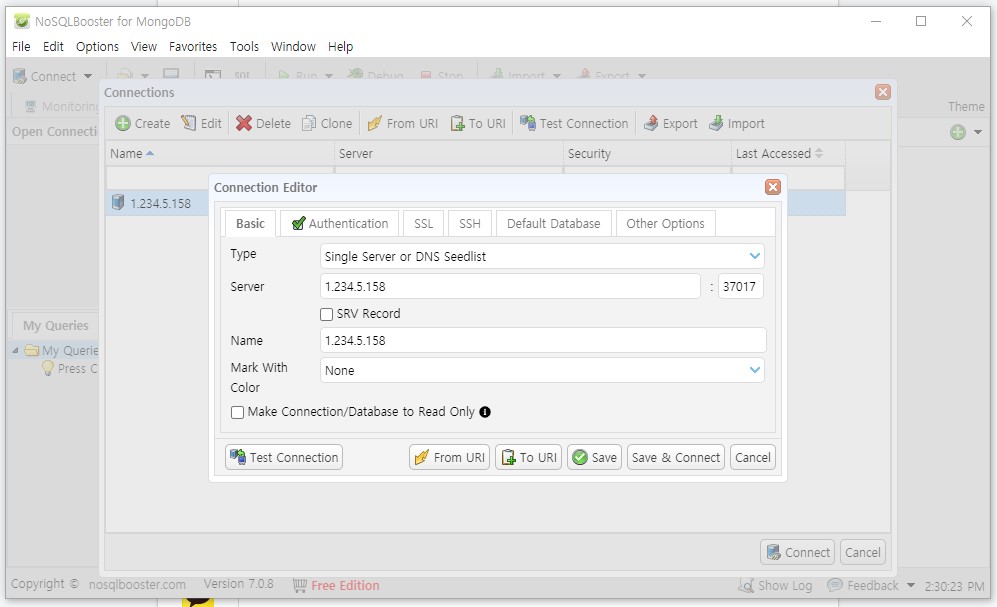Viewport: 997px width, 607px height.
Task: Click the main toolbar Connect button
Action: coord(46,76)
